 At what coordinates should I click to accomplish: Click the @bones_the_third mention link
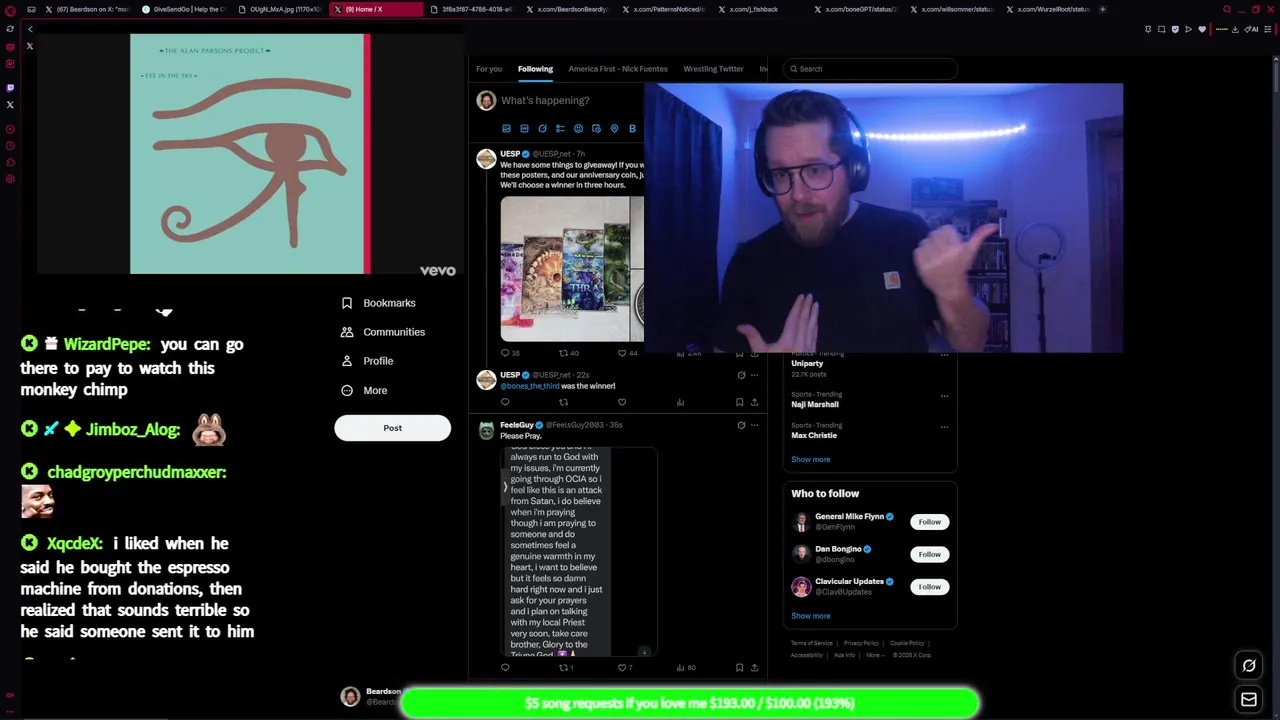(x=529, y=386)
